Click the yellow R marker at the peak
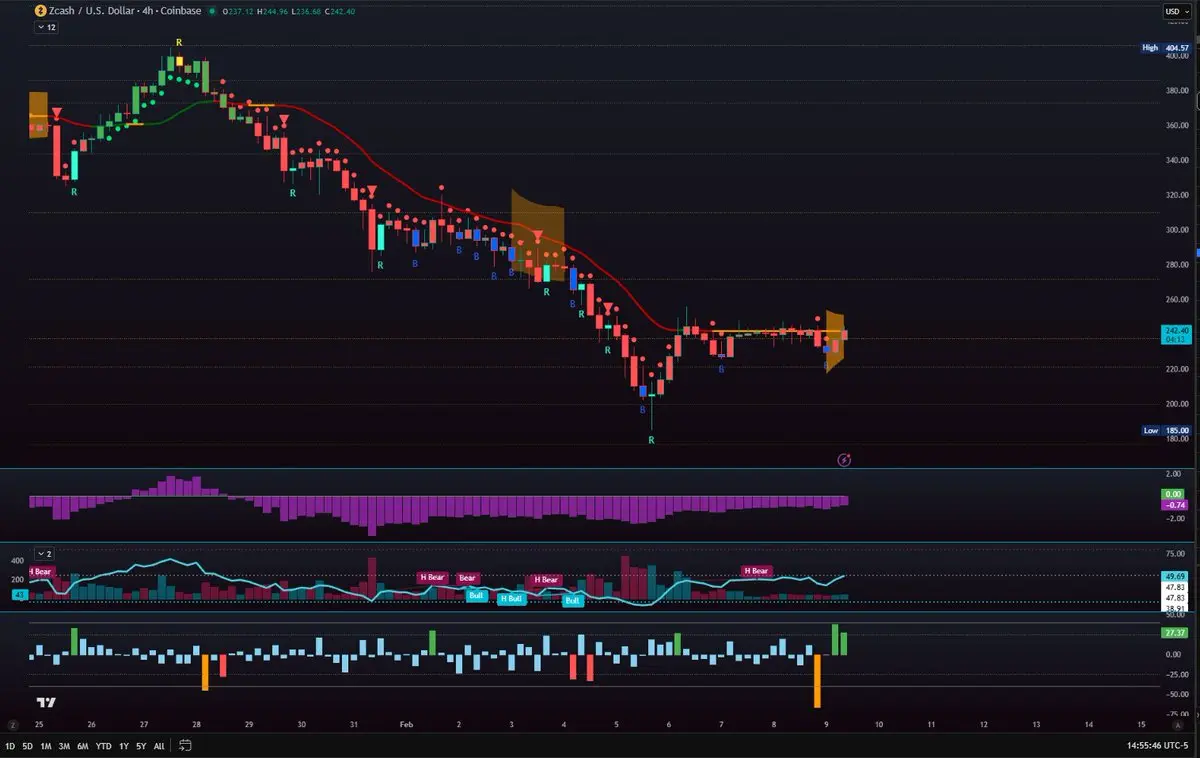This screenshot has height=758, width=1200. pyautogui.click(x=179, y=42)
